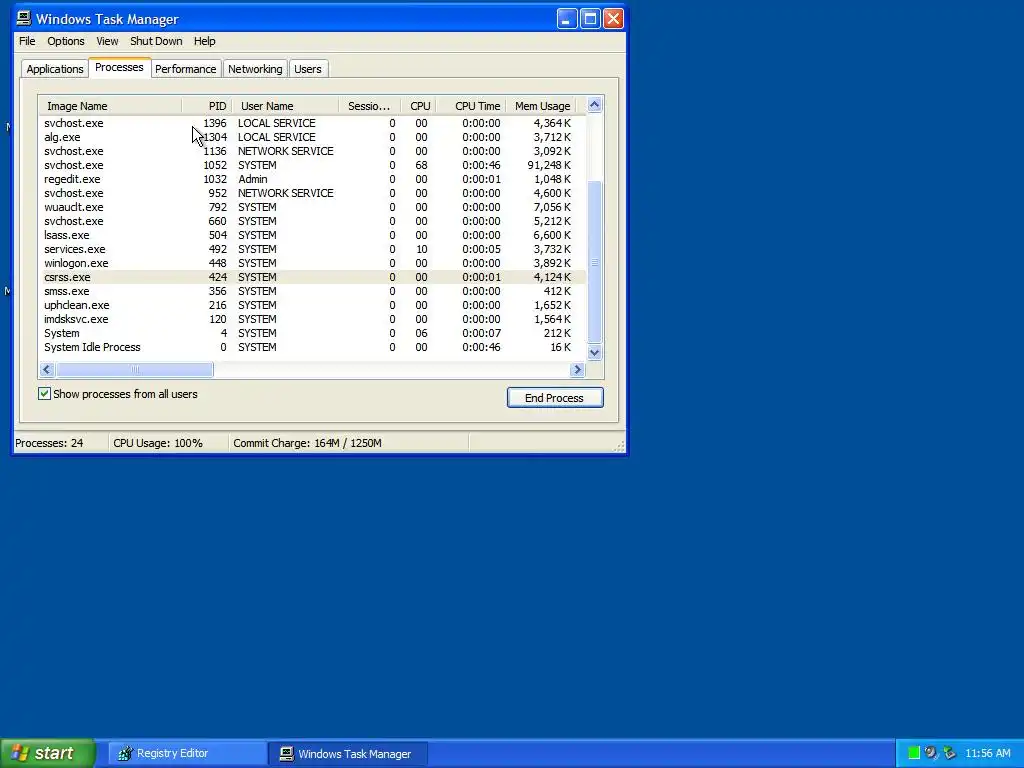Viewport: 1024px width, 768px height.
Task: Click the Admin user name cell
Action: [x=253, y=179]
